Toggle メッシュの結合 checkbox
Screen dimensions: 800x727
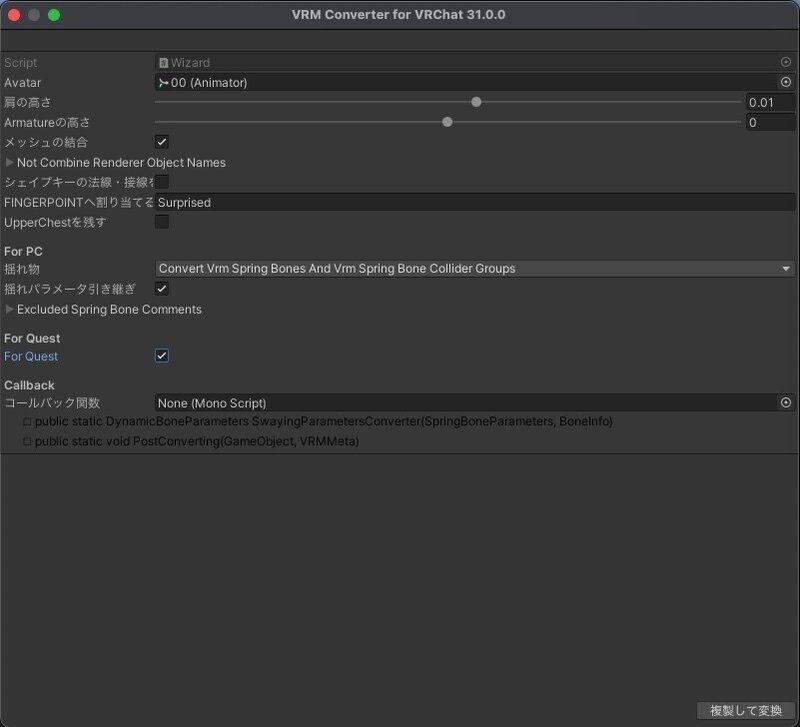[x=162, y=142]
